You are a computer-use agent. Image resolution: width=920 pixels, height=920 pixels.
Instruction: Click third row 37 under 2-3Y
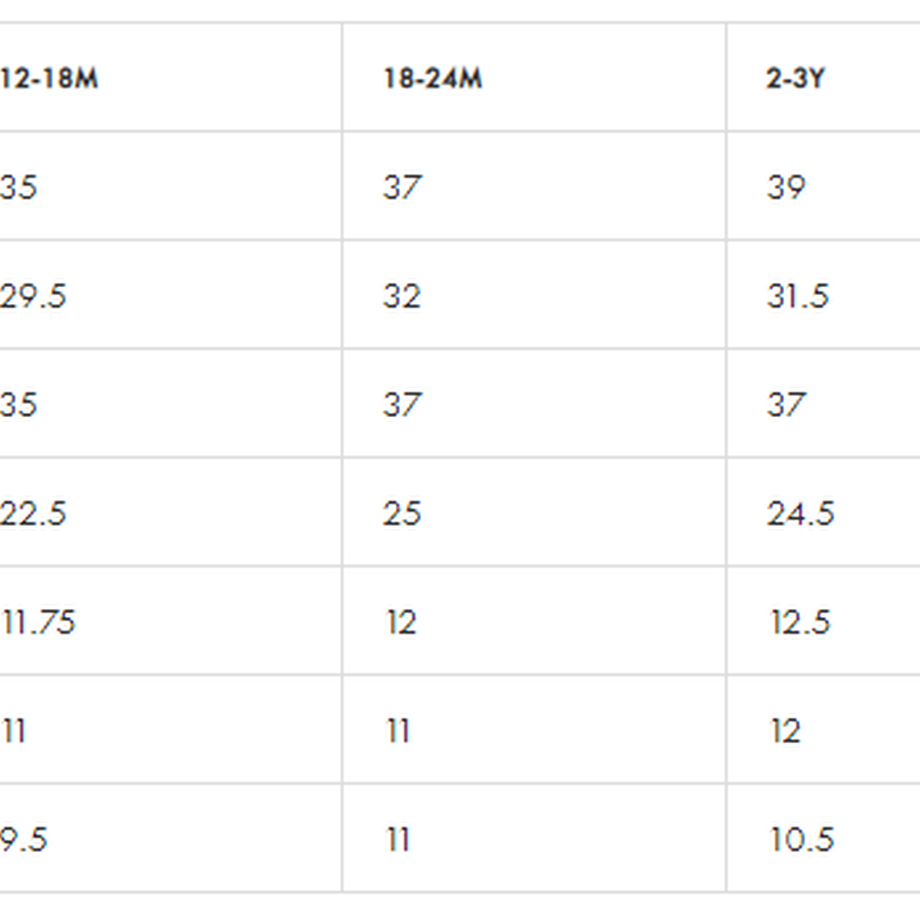pyautogui.click(x=786, y=405)
